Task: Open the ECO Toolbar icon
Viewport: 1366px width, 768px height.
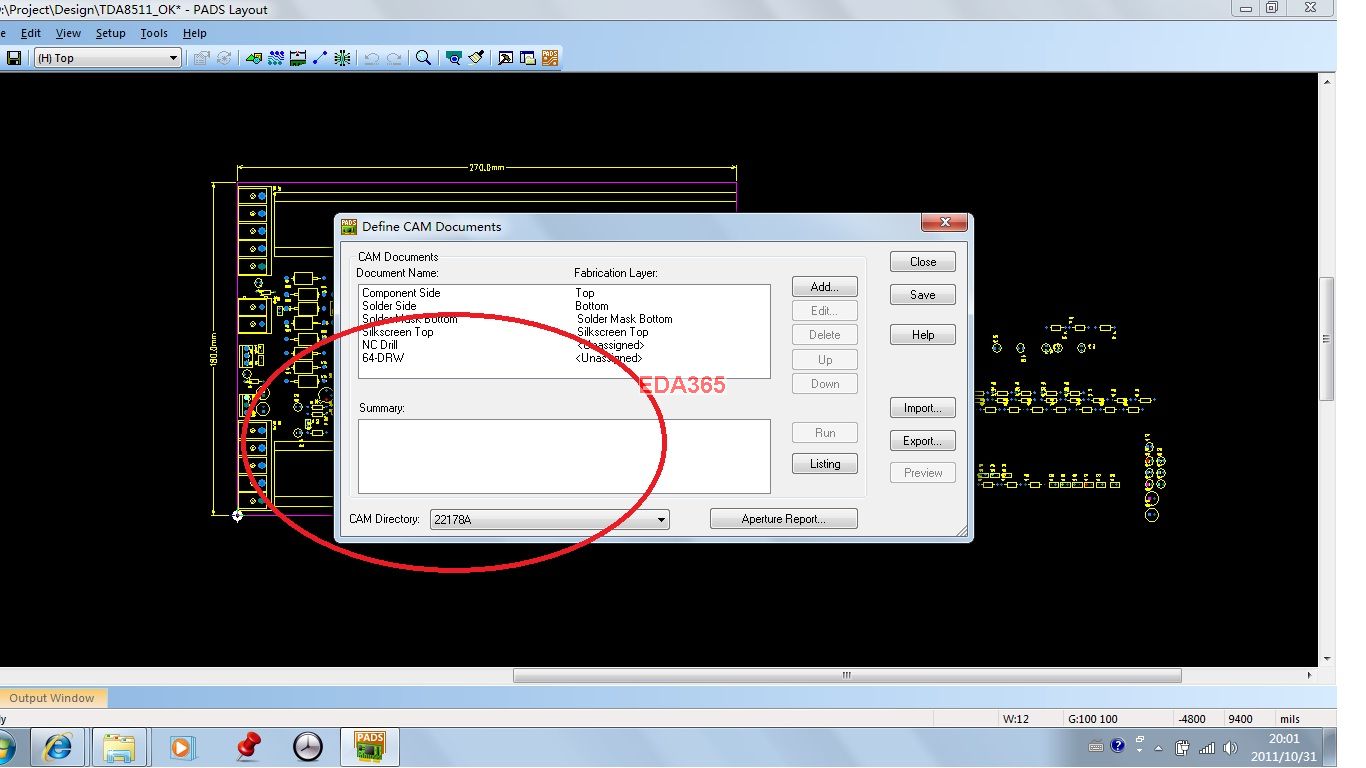Action: 320,58
